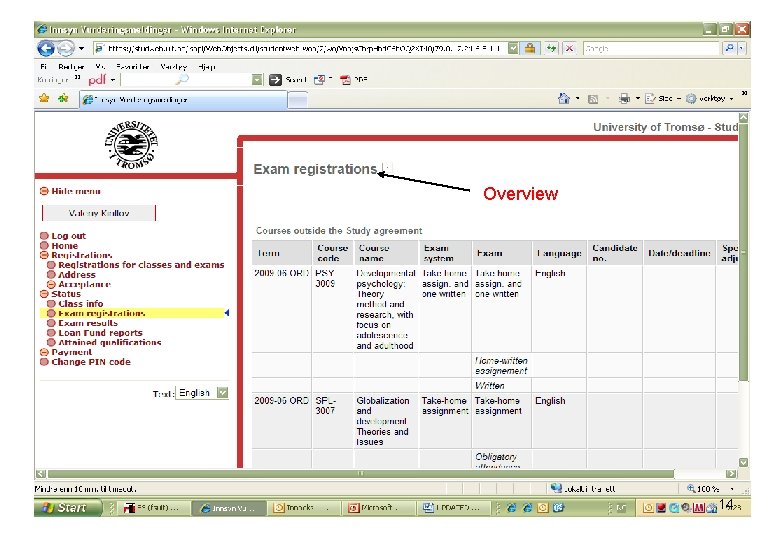
Task: Open the pdf toolbar dropdown arrow
Action: (113, 80)
